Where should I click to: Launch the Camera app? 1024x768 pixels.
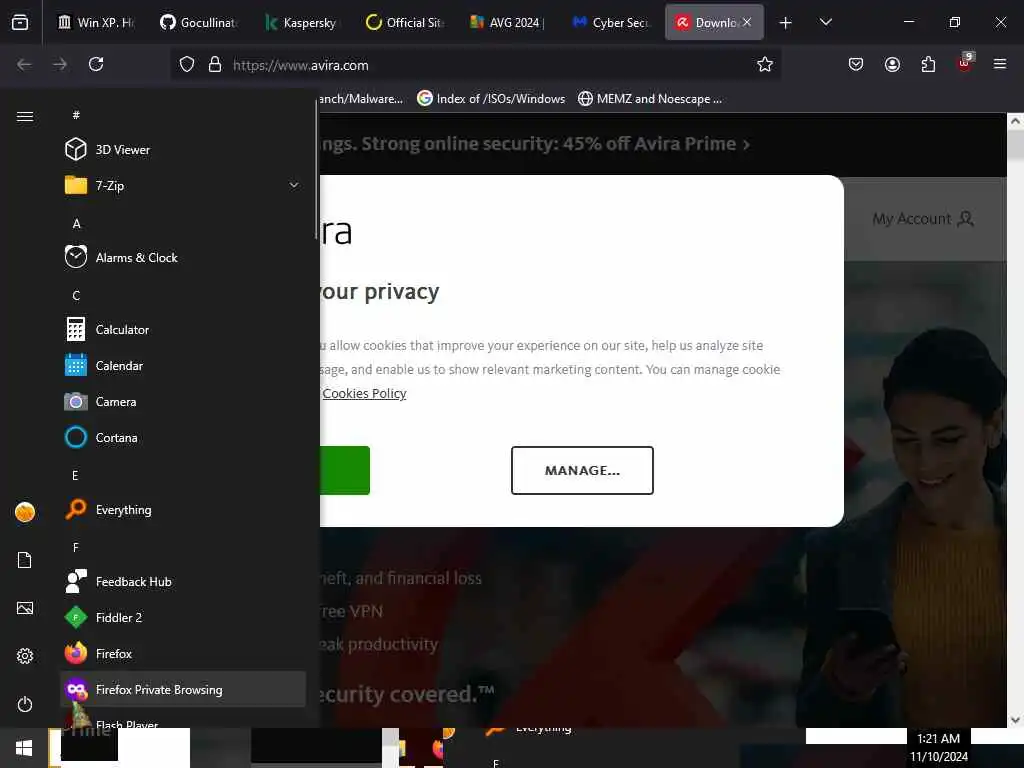183,402
